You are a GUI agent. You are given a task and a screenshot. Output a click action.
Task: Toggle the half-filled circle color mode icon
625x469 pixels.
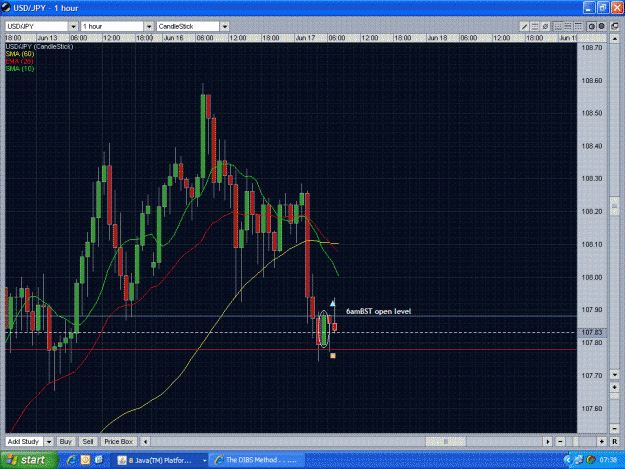[x=592, y=27]
